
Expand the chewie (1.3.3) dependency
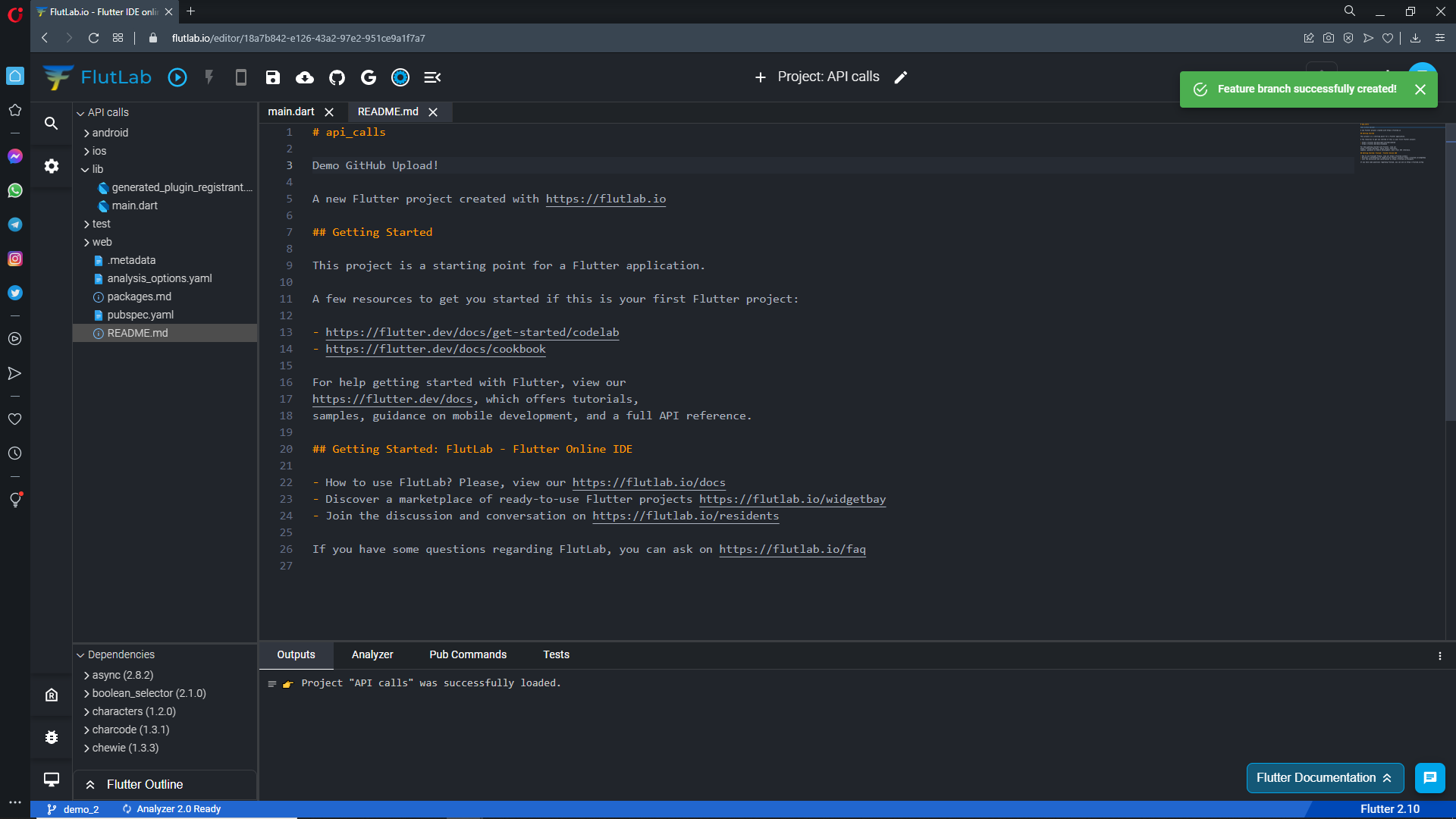86,748
